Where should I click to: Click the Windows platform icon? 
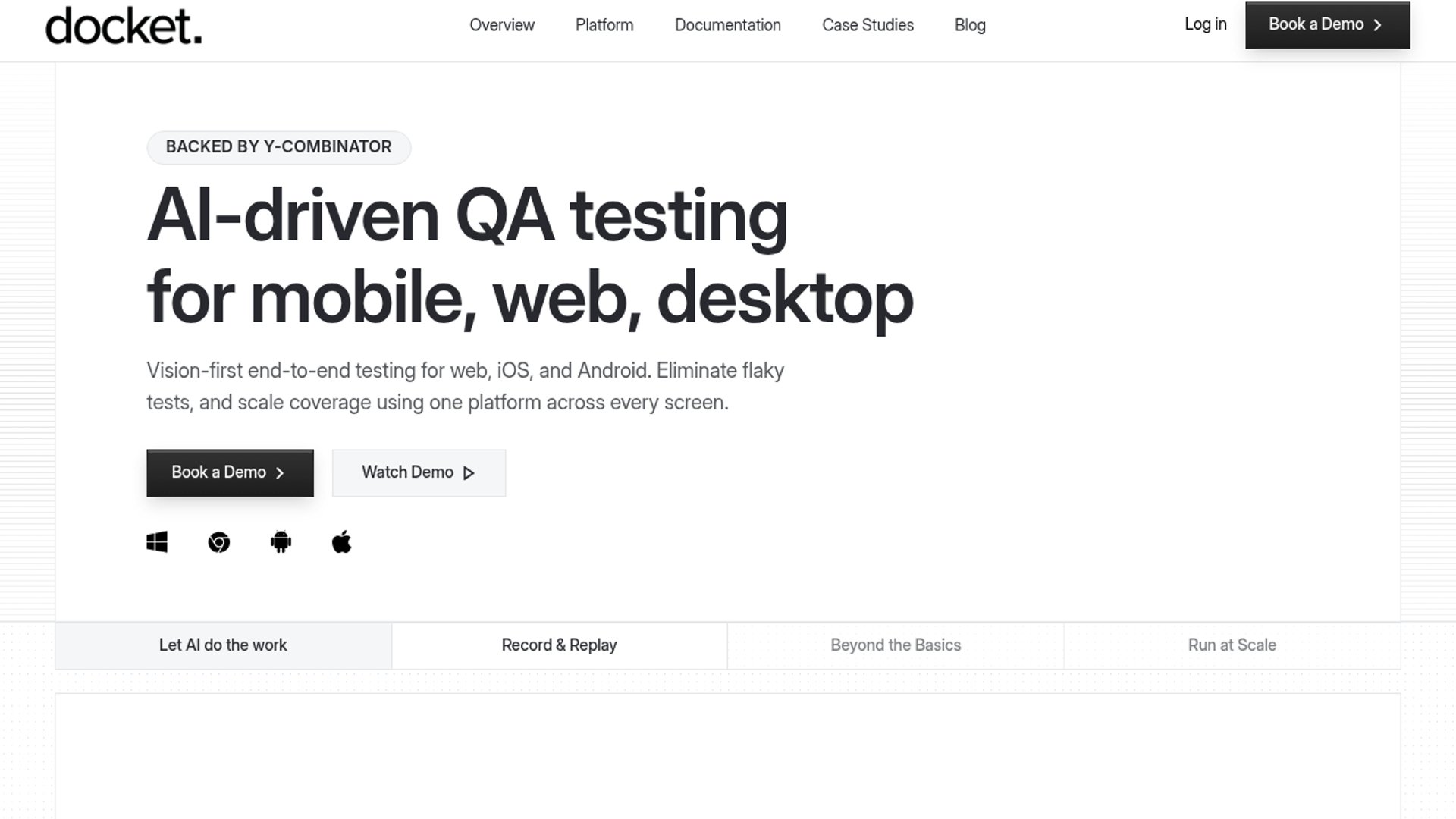pyautogui.click(x=157, y=542)
